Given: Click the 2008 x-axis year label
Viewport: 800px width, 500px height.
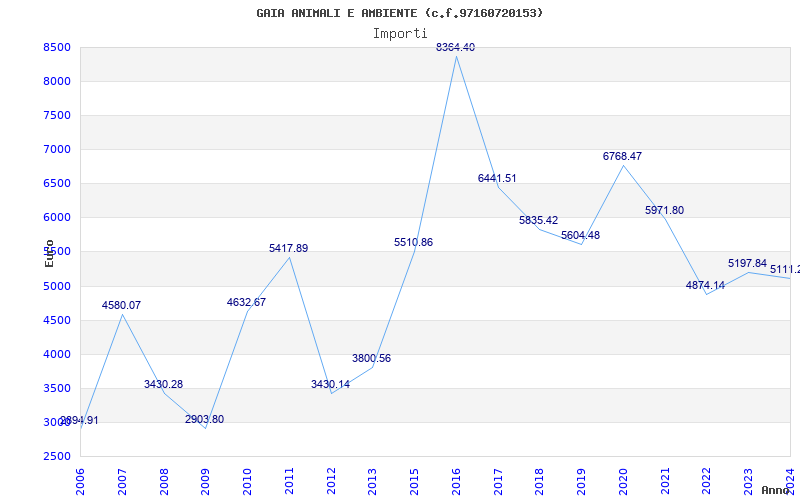Looking at the screenshot, I should [164, 482].
